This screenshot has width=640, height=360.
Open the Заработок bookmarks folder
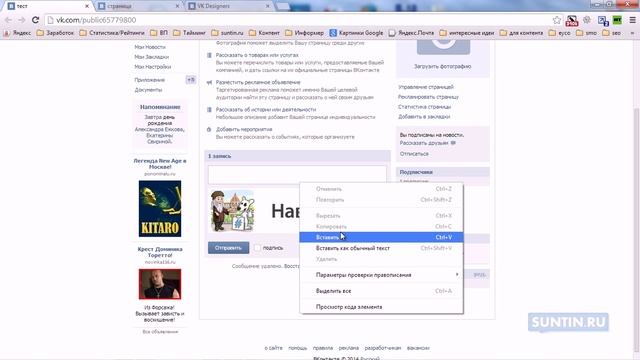[55, 33]
